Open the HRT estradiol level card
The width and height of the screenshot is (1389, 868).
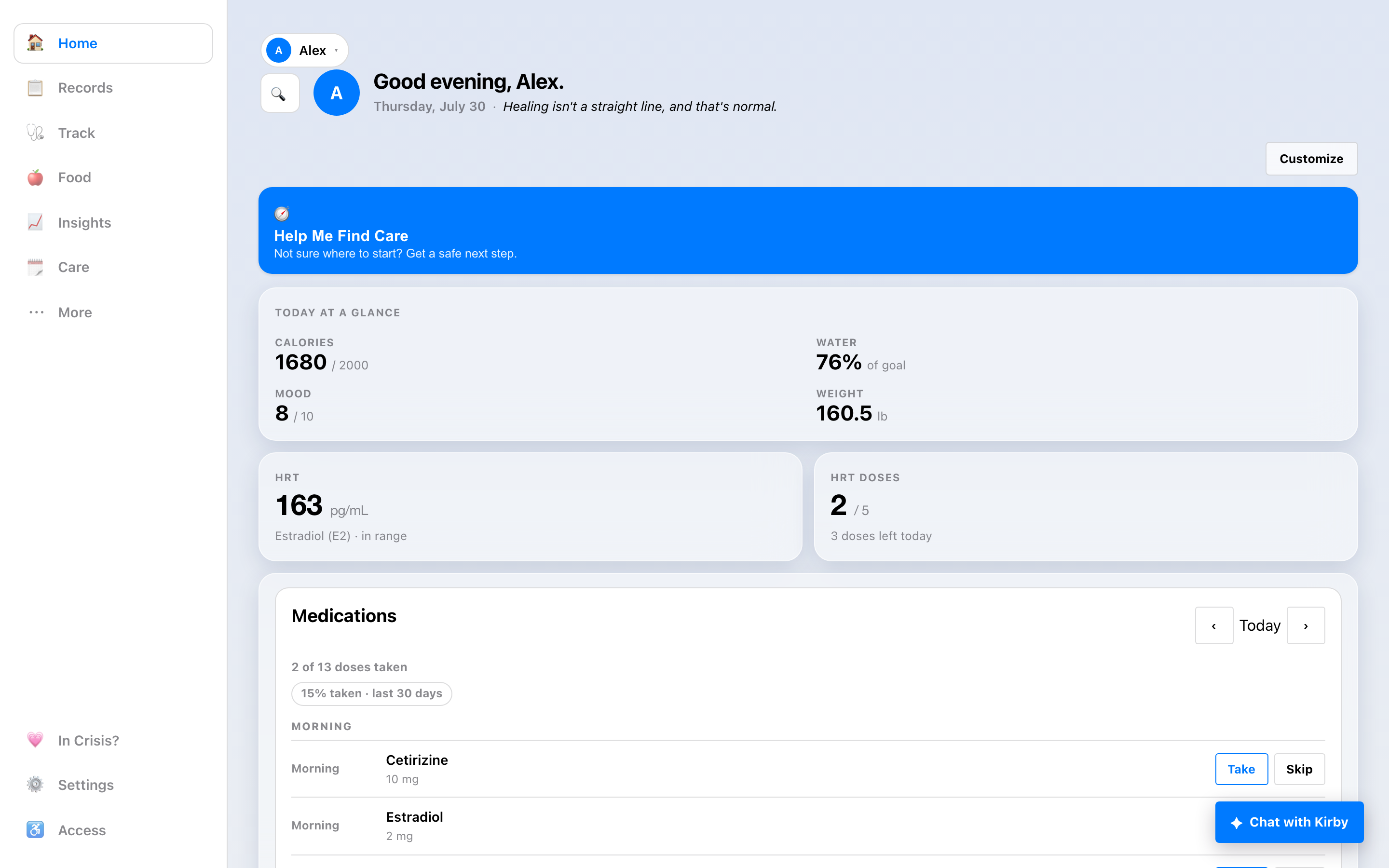tap(530, 507)
